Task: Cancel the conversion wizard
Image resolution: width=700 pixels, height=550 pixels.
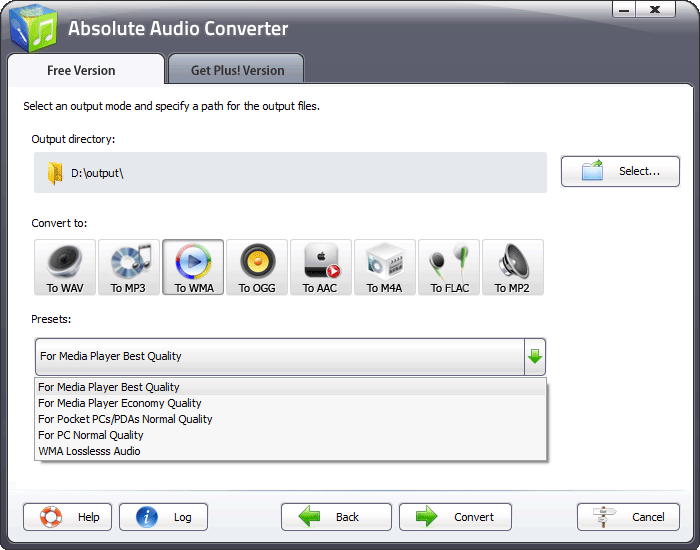Action: click(x=629, y=517)
